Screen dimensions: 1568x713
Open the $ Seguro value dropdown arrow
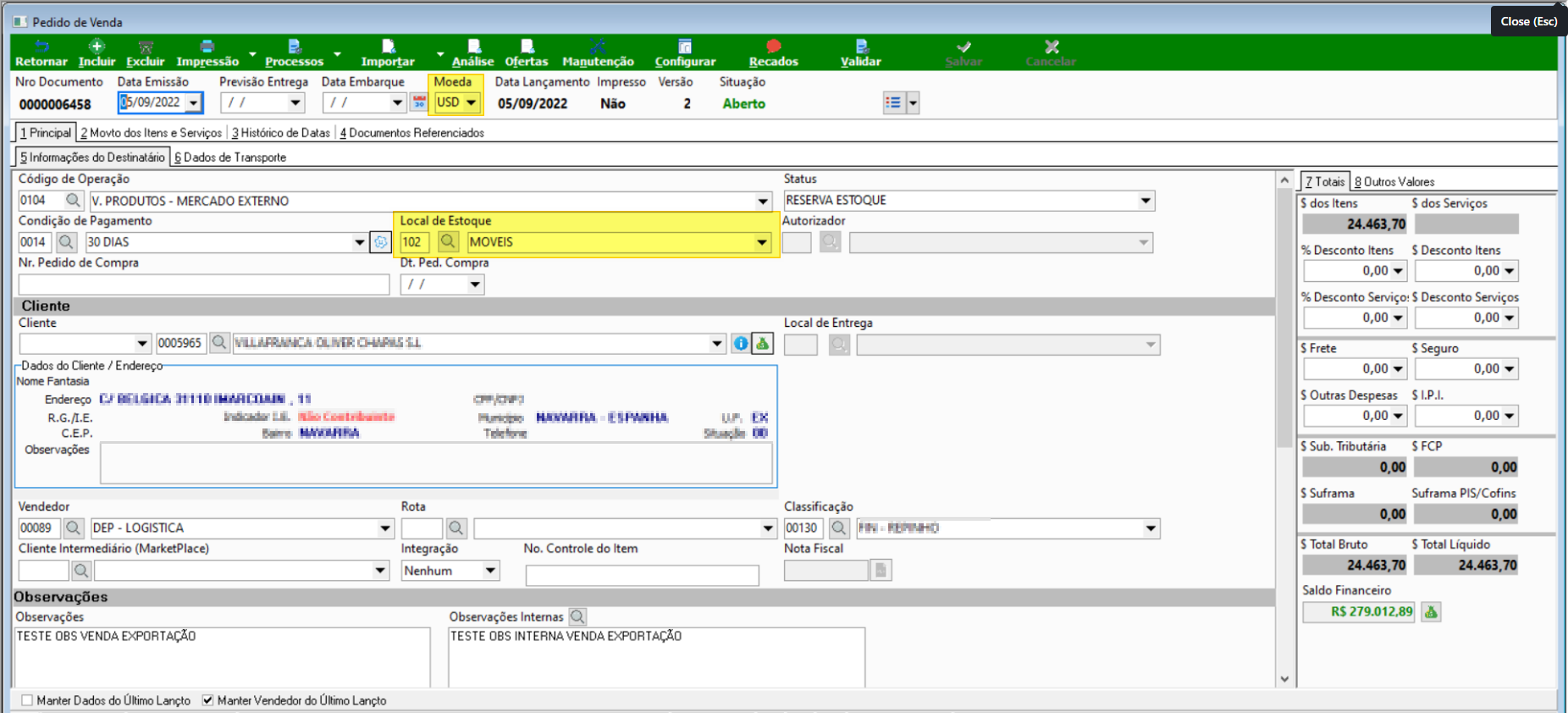coord(1510,369)
